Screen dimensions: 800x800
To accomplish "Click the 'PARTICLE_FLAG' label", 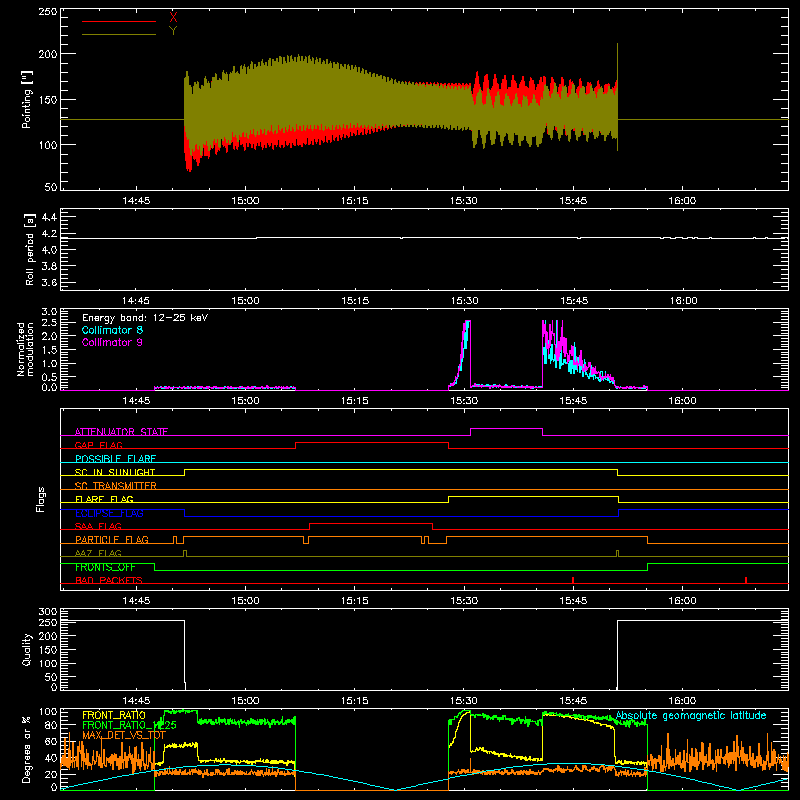I will tap(112, 540).
